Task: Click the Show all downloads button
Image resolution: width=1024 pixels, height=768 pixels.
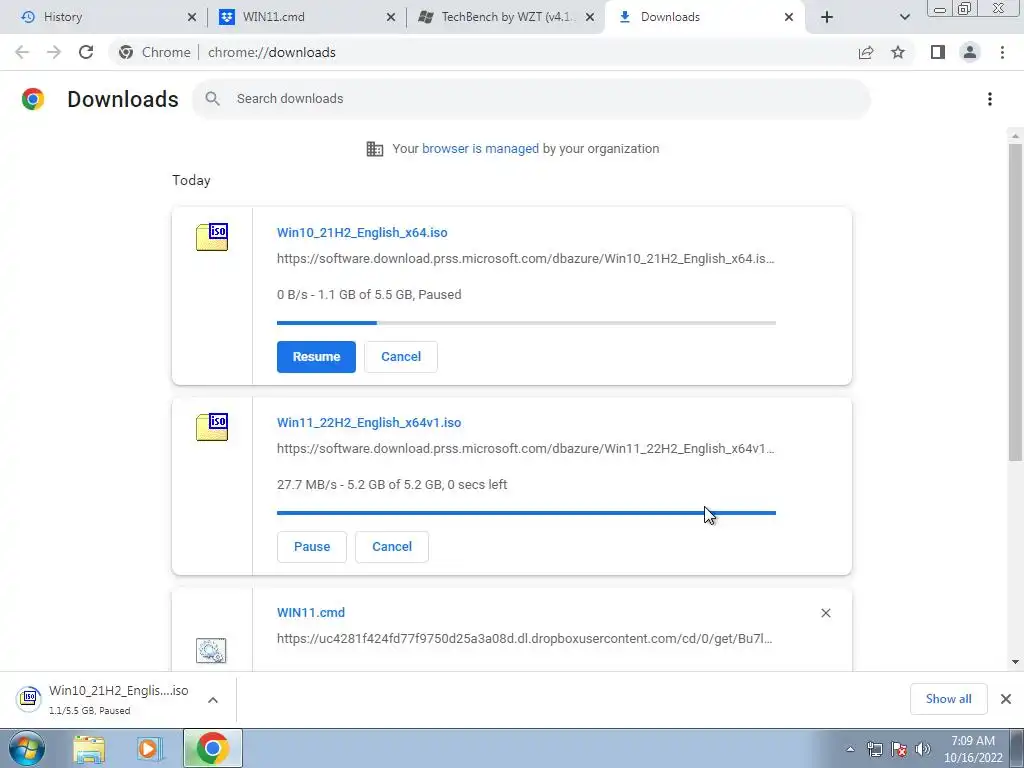Action: click(x=948, y=699)
